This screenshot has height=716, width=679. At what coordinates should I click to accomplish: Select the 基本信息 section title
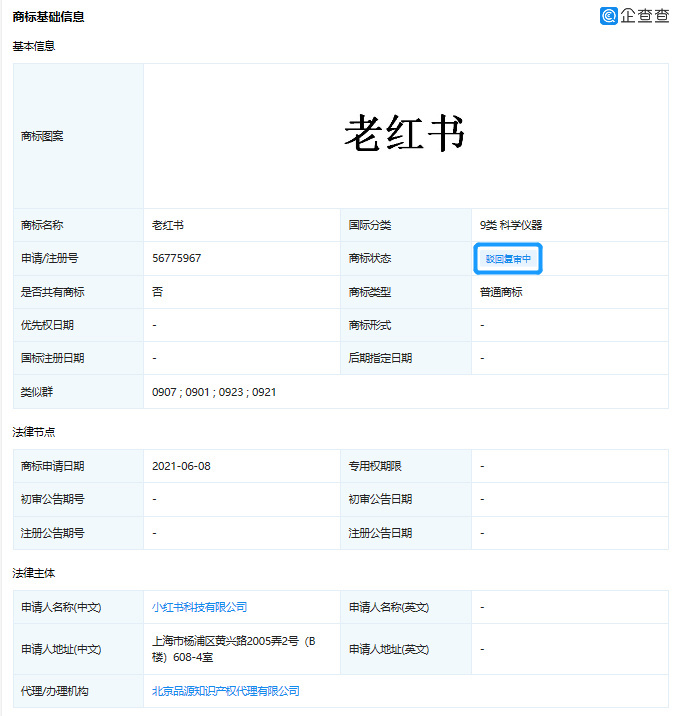point(34,47)
